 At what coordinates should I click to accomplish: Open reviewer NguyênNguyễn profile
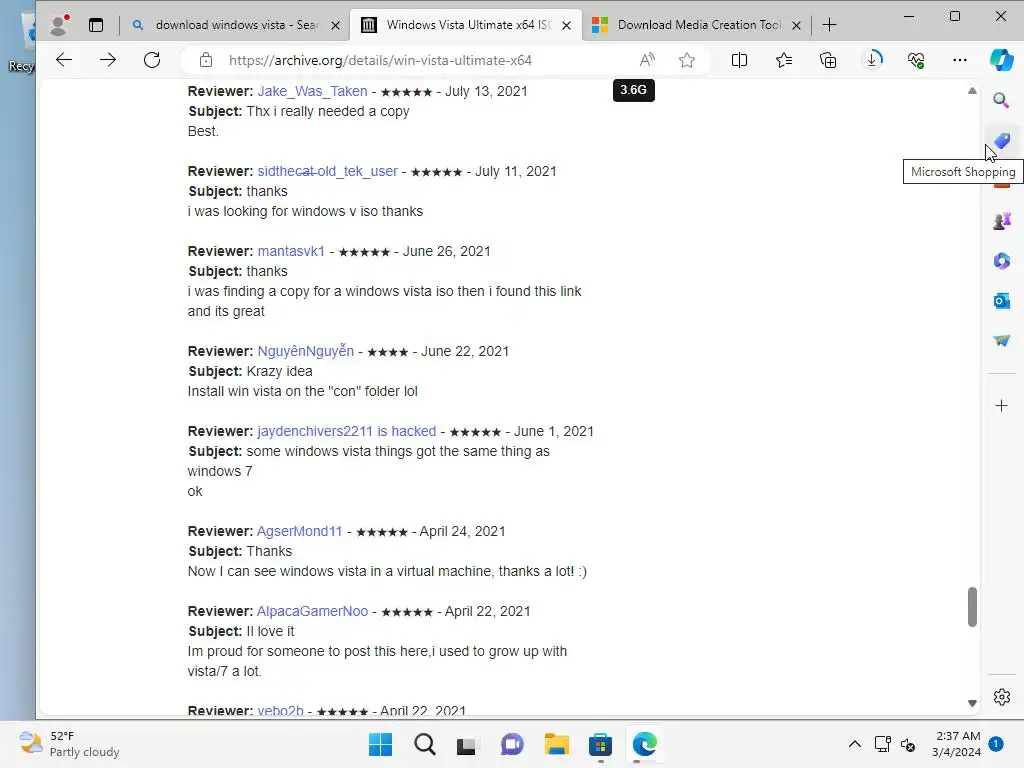pyautogui.click(x=306, y=351)
